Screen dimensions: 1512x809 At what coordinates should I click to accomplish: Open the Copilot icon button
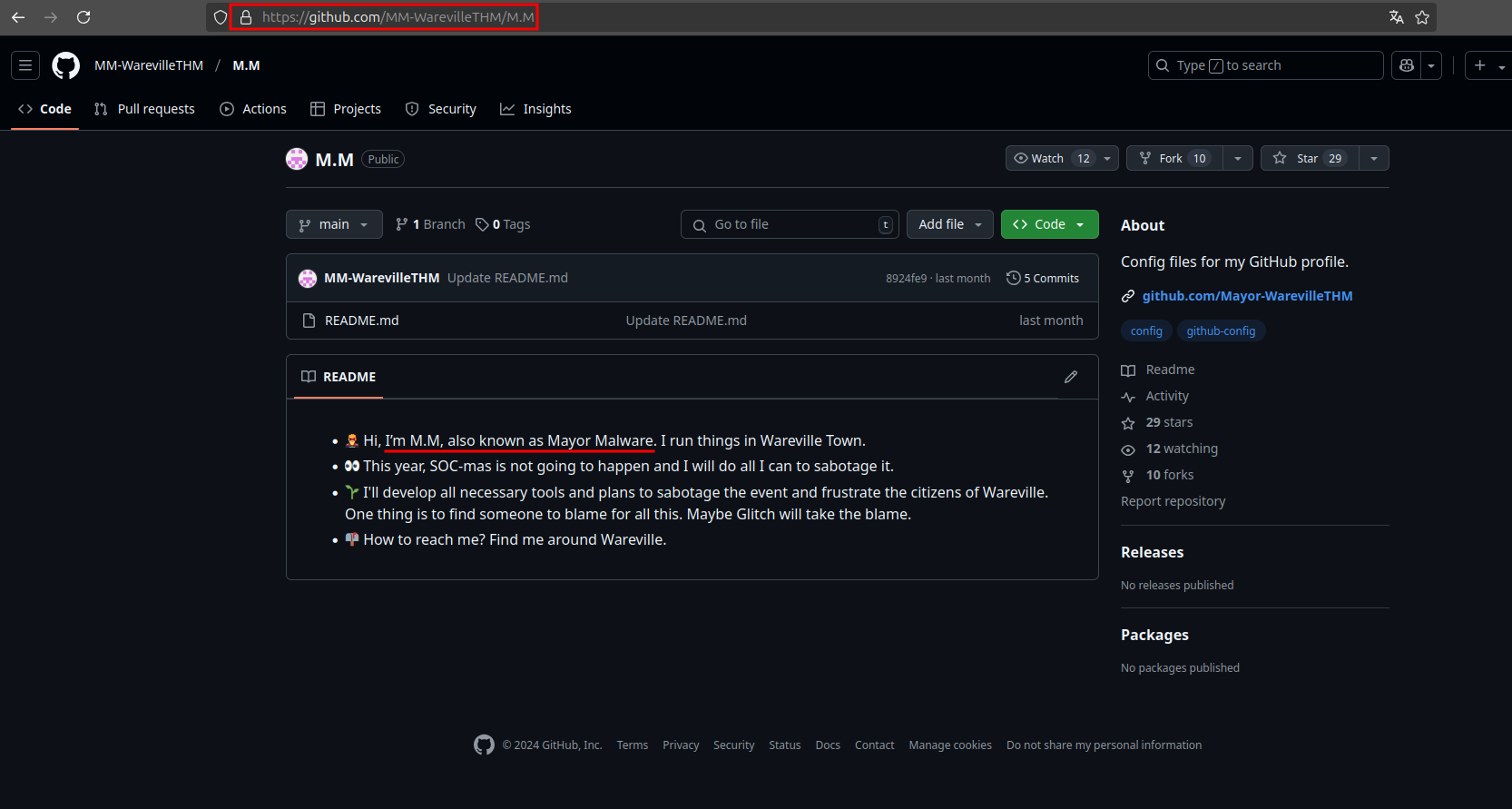(x=1407, y=65)
